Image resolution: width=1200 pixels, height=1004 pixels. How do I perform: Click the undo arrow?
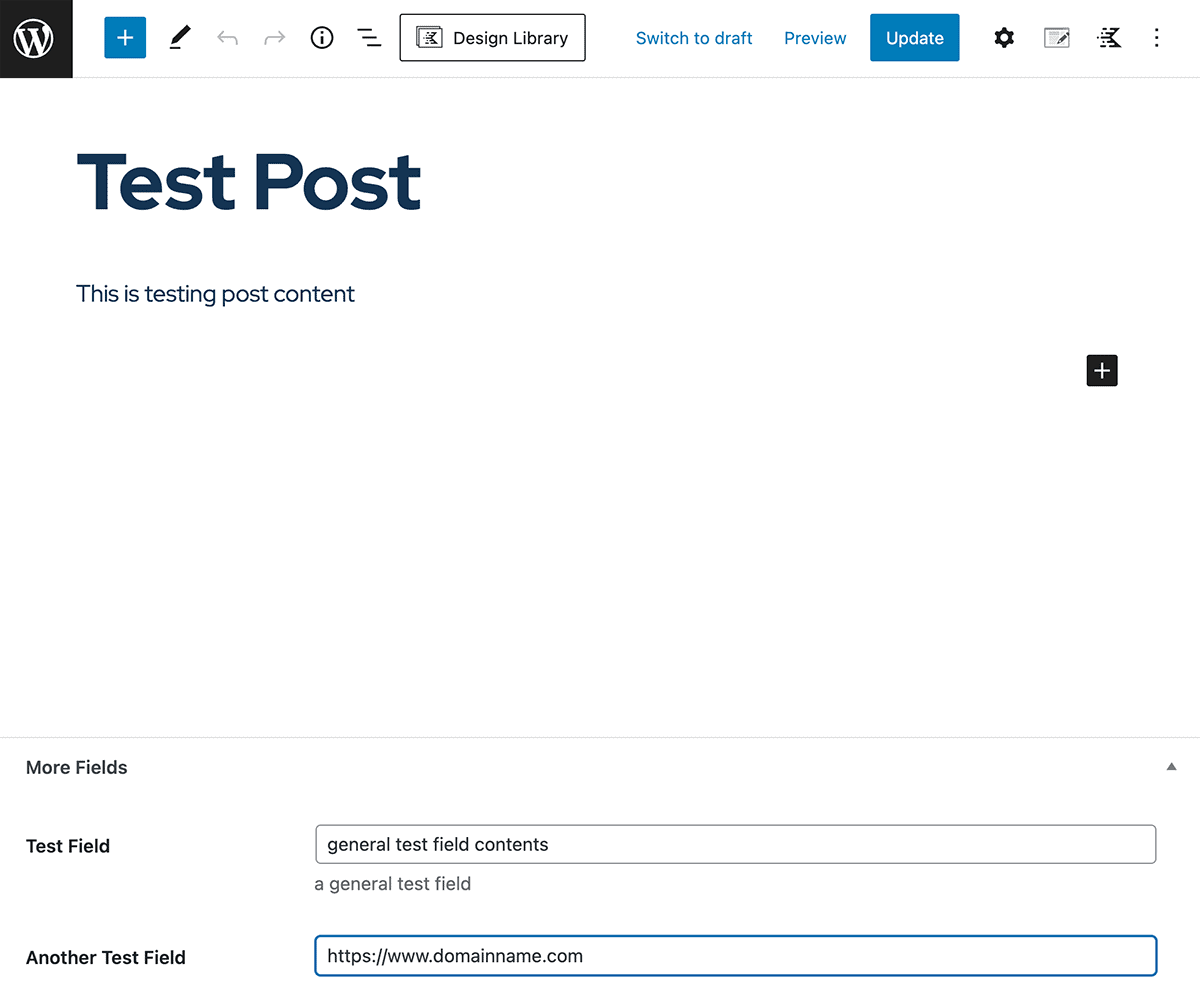point(227,37)
